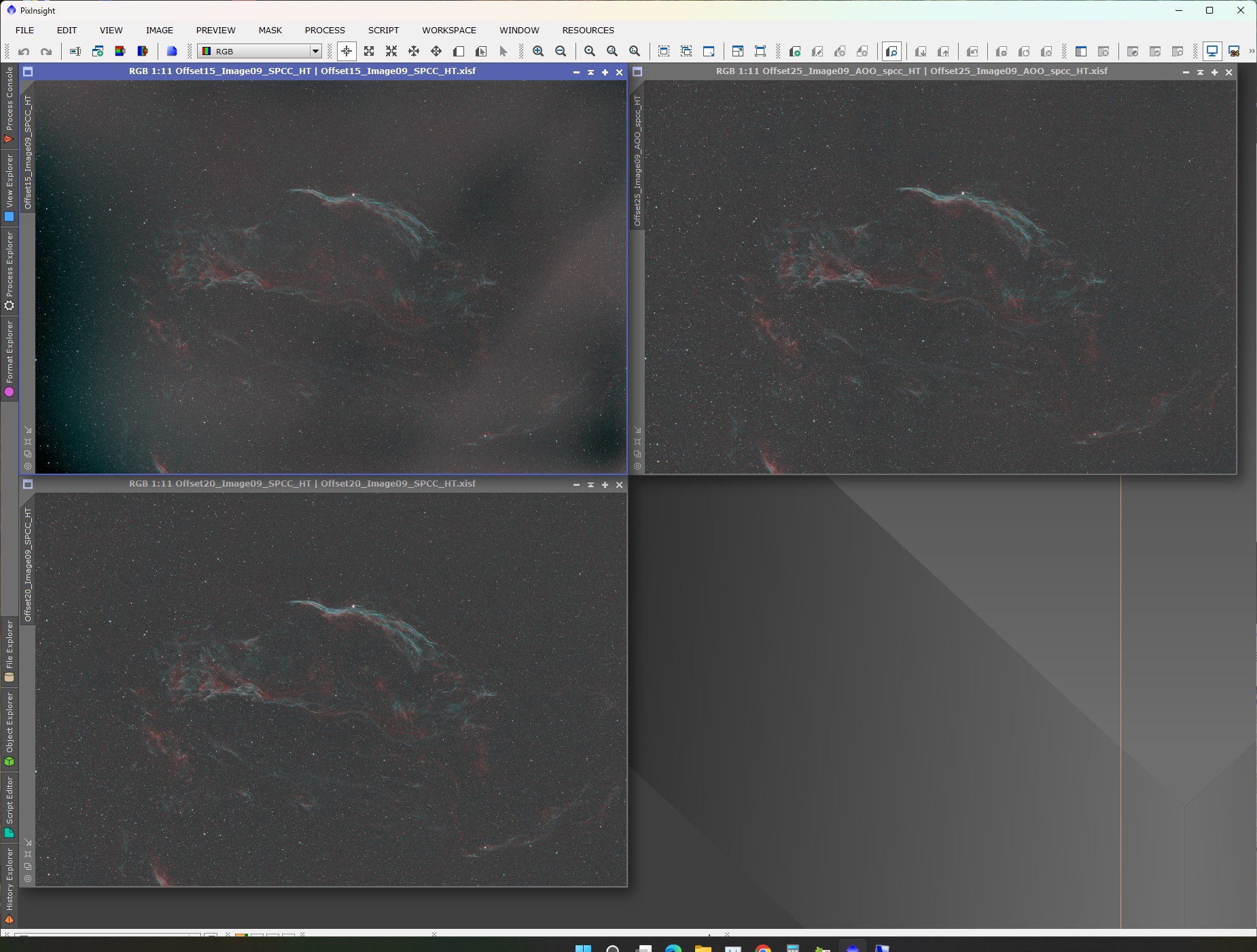The image size is (1257, 952).
Task: Select the pointer arrow tool
Action: [x=503, y=52]
